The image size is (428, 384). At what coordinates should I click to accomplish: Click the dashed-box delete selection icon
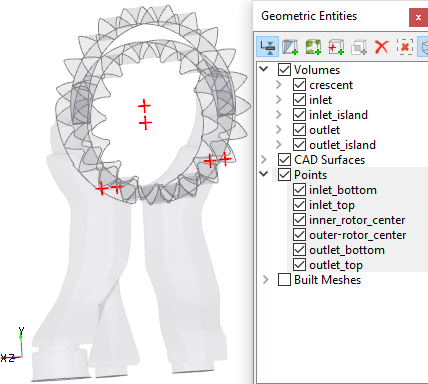pos(405,47)
